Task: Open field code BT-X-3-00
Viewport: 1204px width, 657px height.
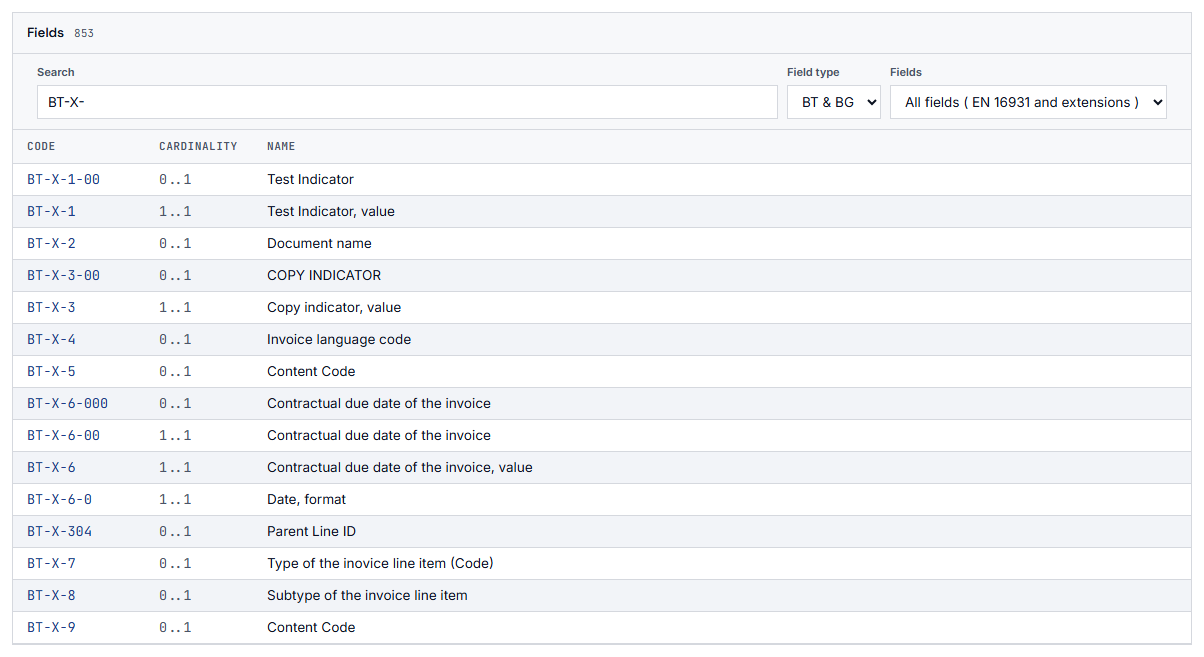Action: 63,276
